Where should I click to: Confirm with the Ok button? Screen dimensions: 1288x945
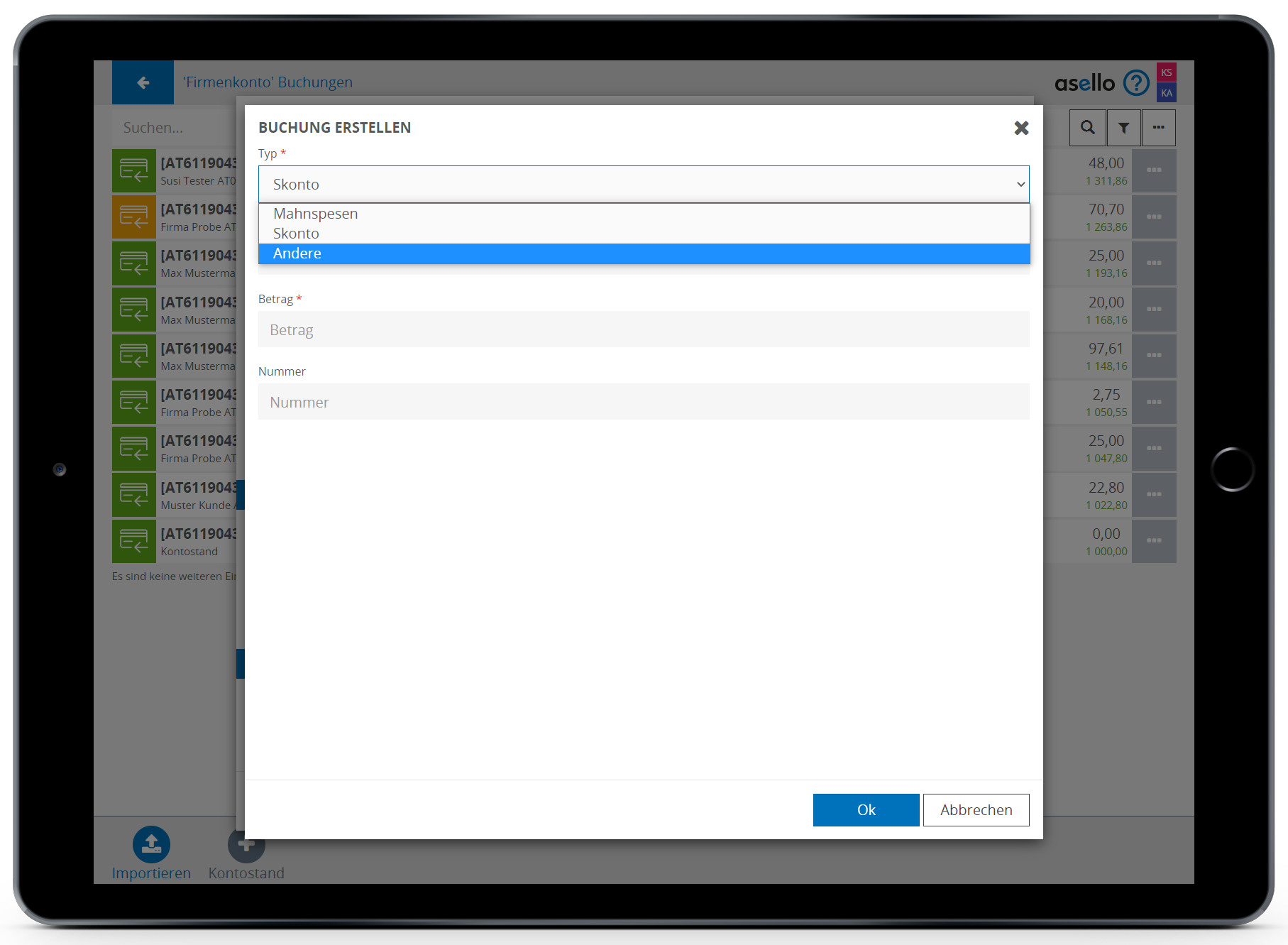pos(865,810)
